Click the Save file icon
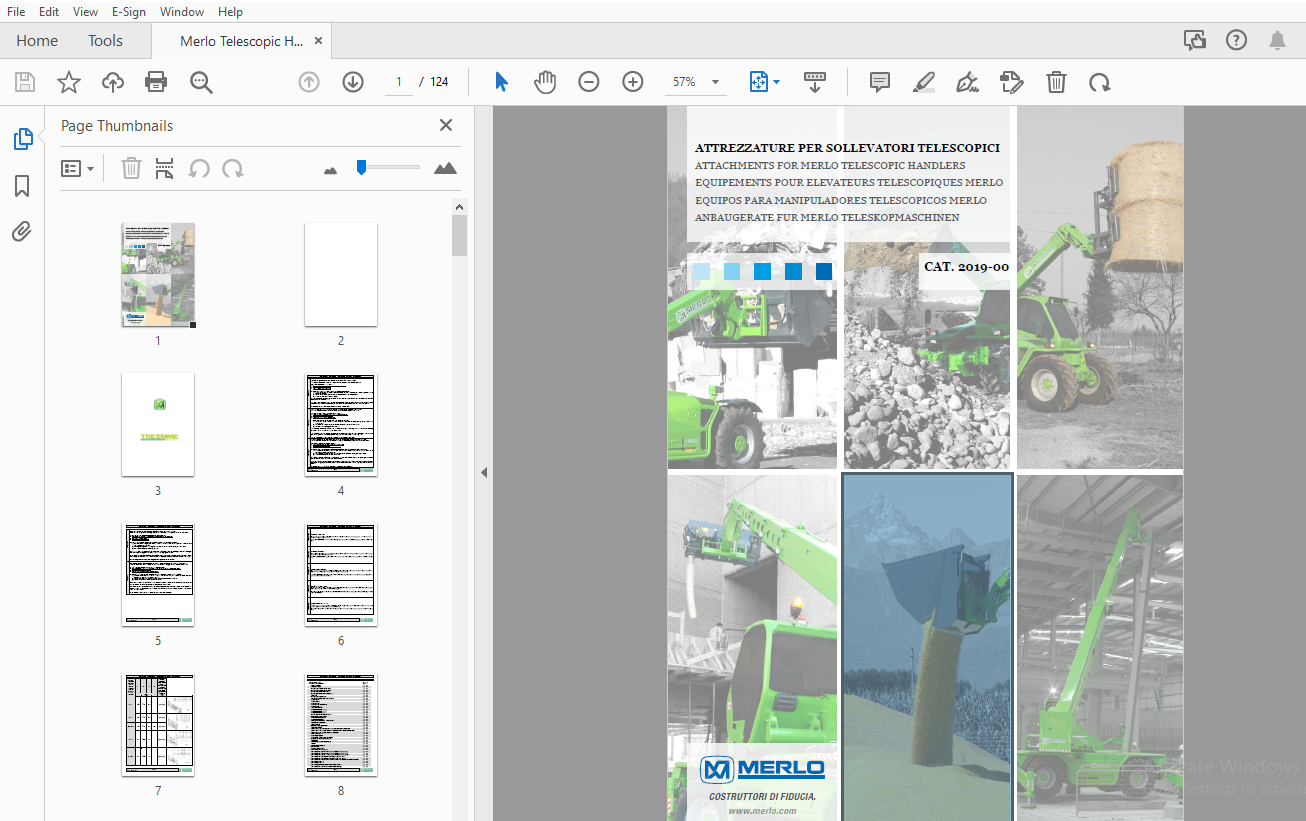Viewport: 1306px width, 821px height. coord(24,82)
